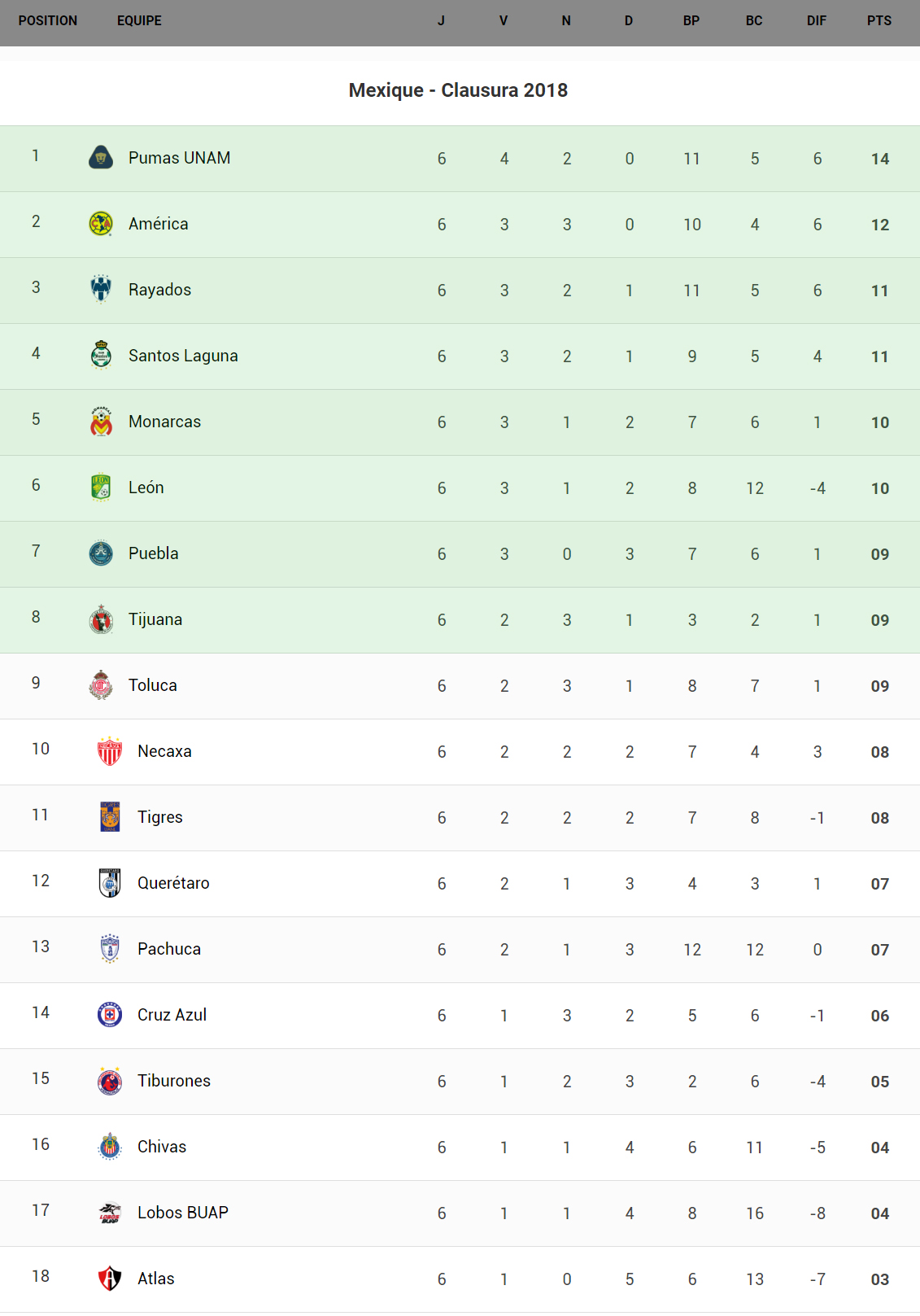Click the EQUIPE column header

(x=139, y=21)
